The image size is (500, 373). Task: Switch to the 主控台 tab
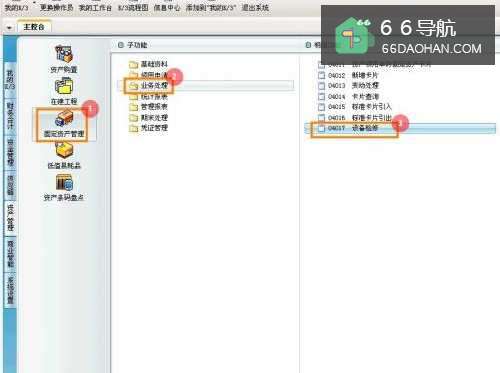(x=34, y=27)
